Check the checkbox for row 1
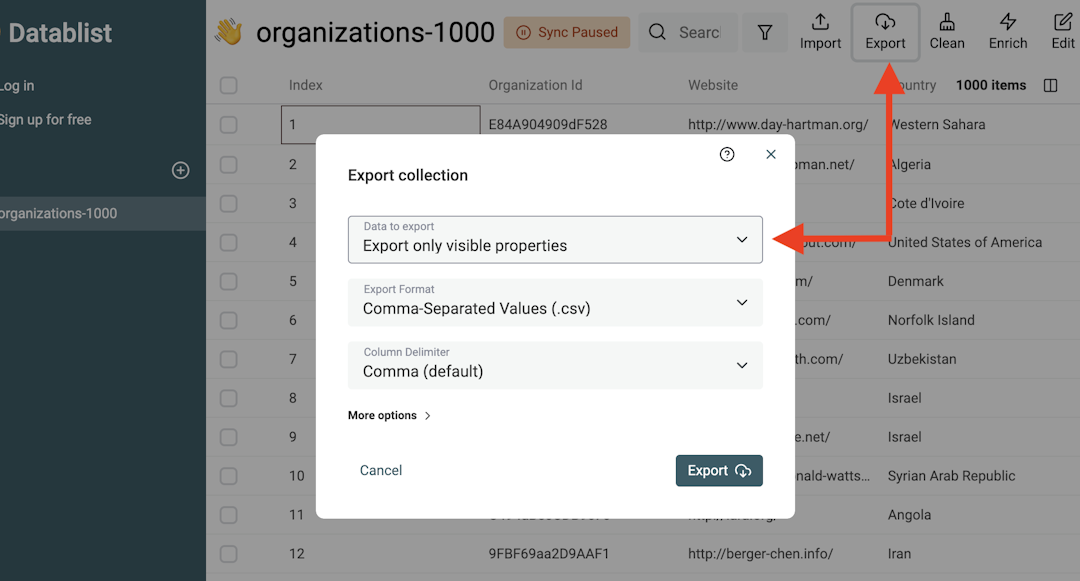1080x581 pixels. point(228,124)
